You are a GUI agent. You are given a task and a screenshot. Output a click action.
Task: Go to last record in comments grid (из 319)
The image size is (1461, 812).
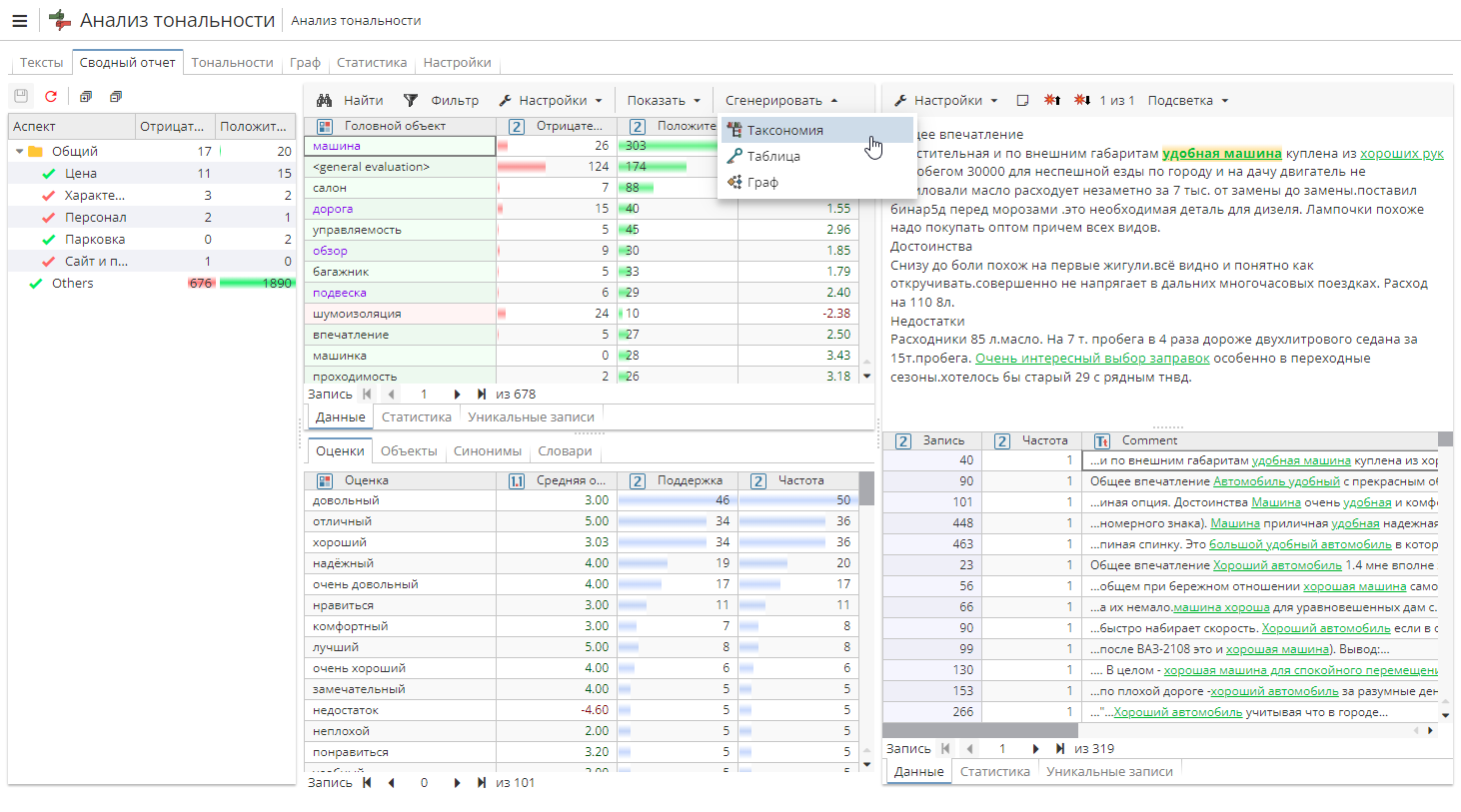coord(1060,749)
